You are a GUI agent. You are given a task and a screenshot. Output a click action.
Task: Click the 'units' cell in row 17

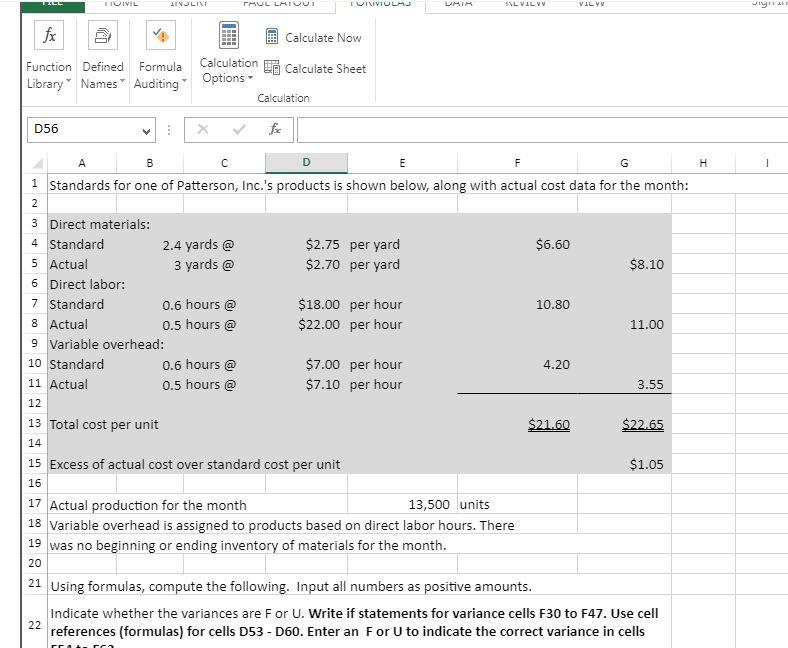point(517,504)
